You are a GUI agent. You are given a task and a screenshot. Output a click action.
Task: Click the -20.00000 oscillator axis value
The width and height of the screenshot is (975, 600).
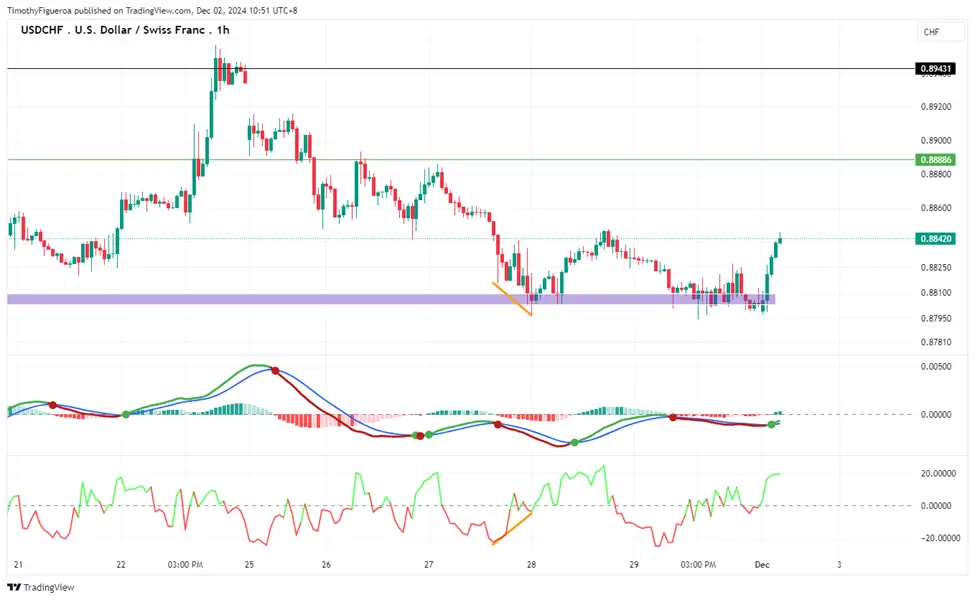click(x=938, y=538)
